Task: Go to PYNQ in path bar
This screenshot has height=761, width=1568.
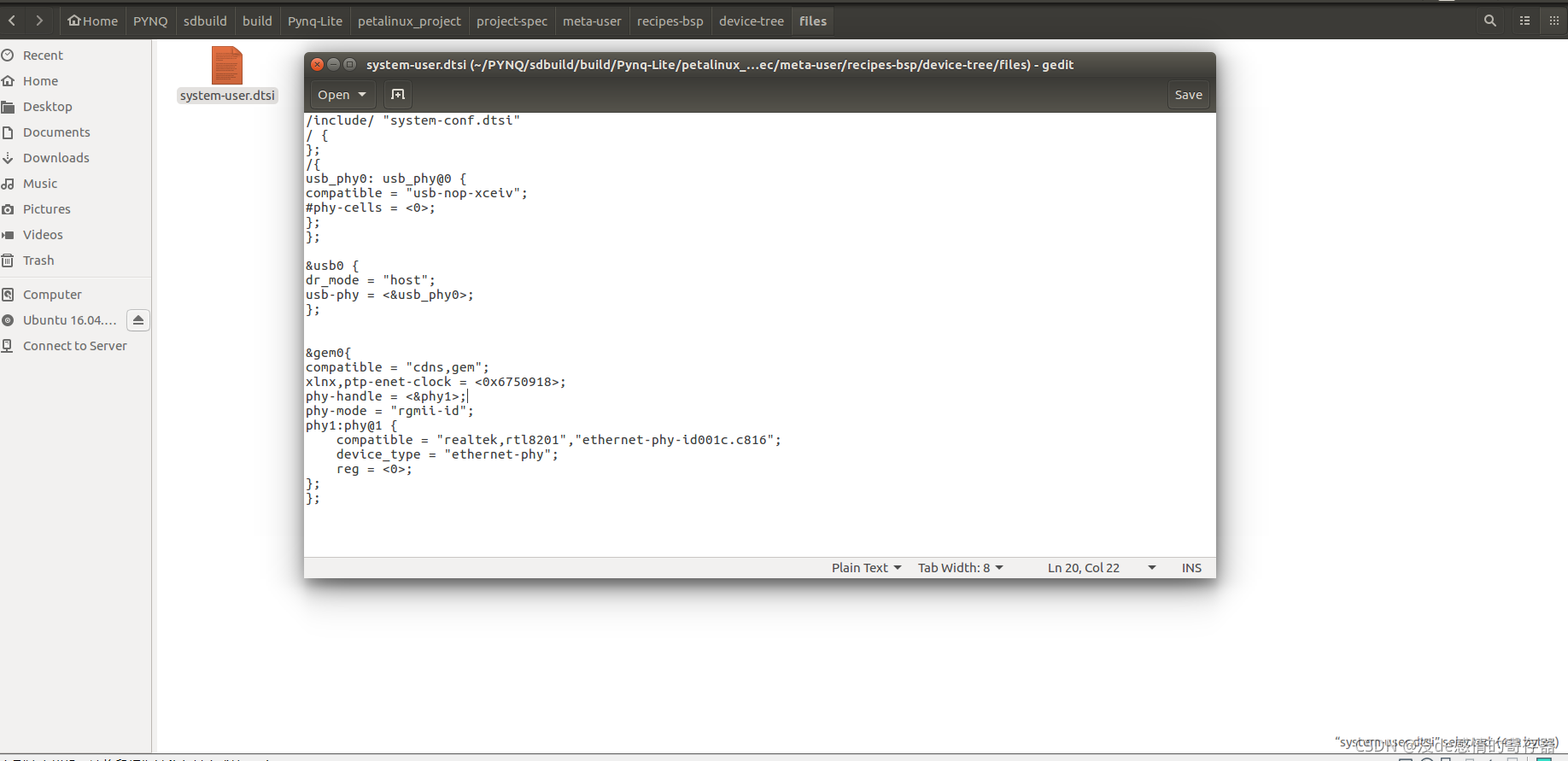Action: pos(150,20)
